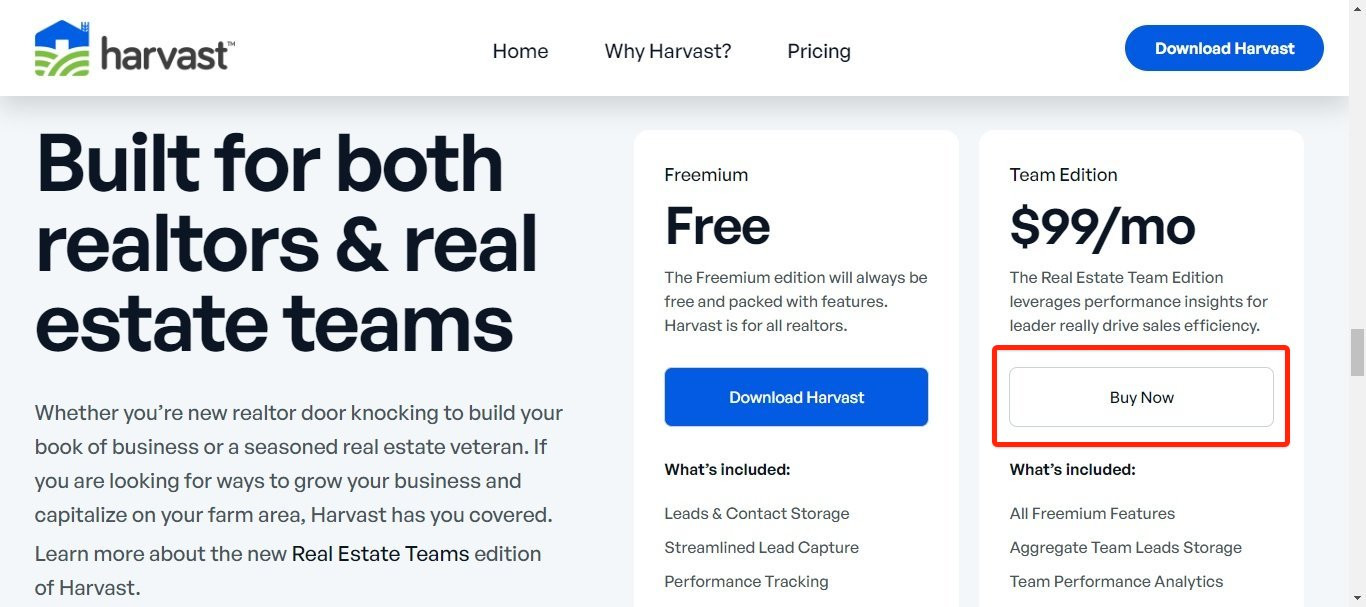This screenshot has width=1366, height=607.
Task: Click the Free price heading
Action: pyautogui.click(x=717, y=226)
